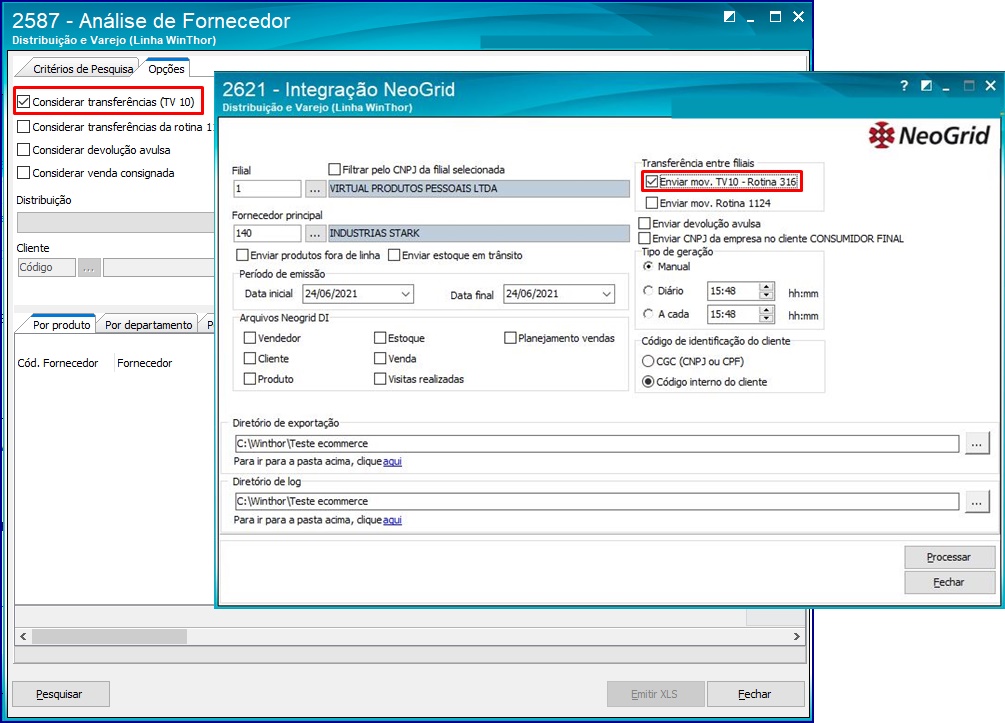The width and height of the screenshot is (1005, 723).
Task: Click Fechar in Análise de Fornecedor window
Action: (x=755, y=694)
